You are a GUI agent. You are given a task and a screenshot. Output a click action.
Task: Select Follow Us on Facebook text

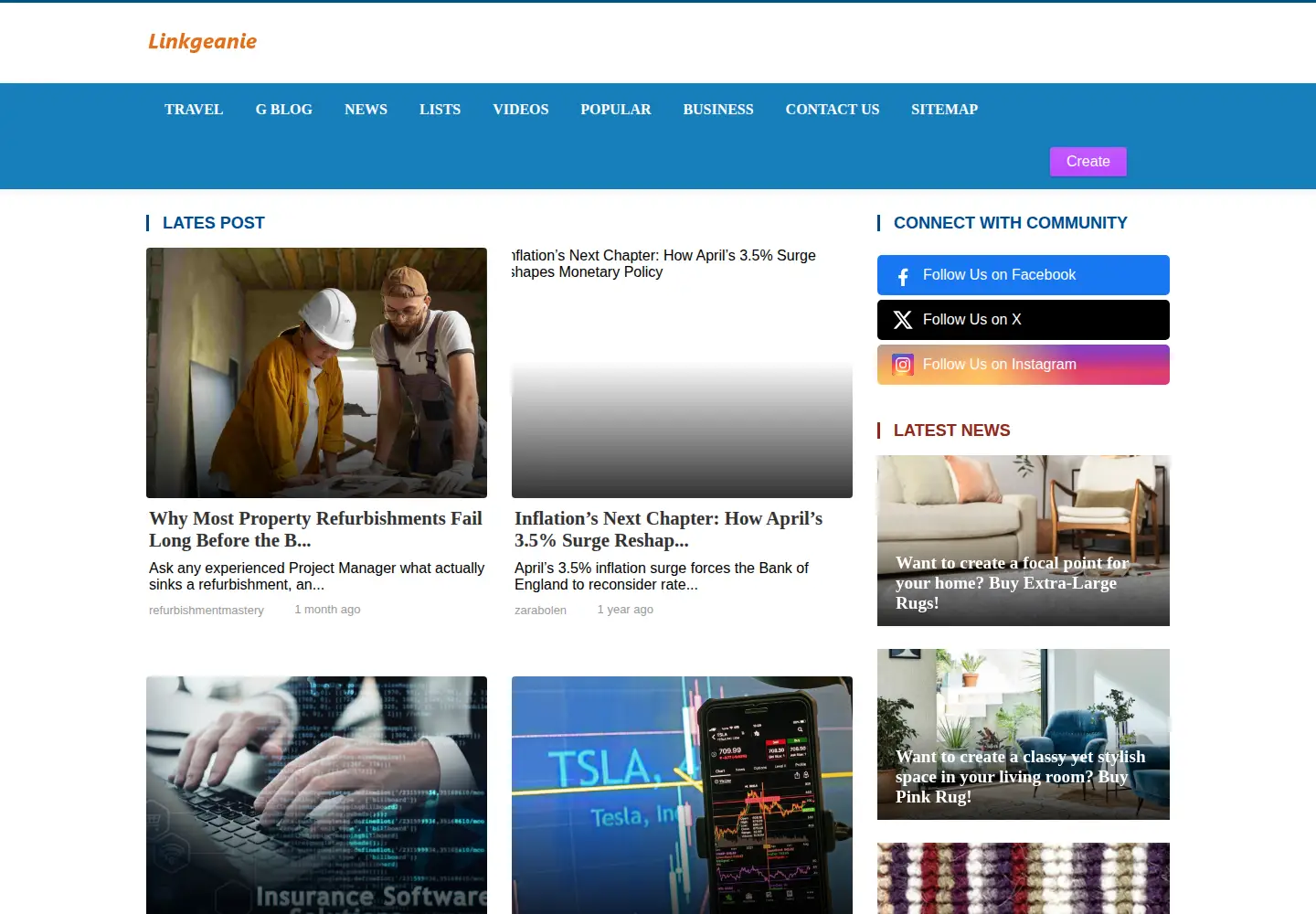click(999, 274)
